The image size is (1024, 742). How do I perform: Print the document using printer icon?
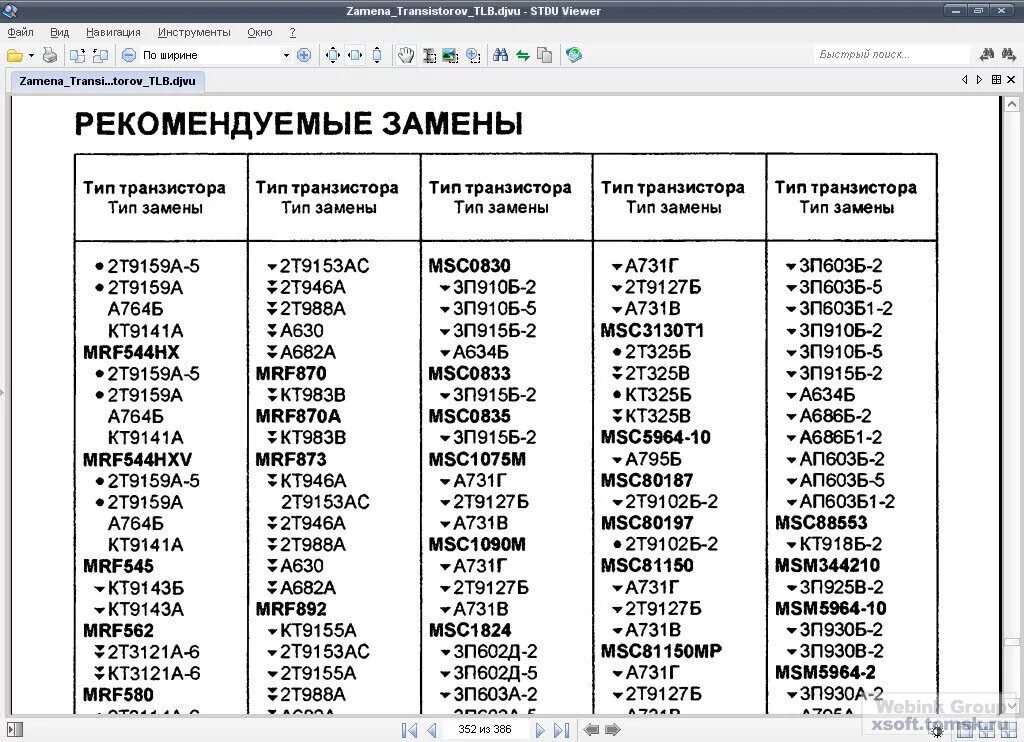tap(50, 56)
